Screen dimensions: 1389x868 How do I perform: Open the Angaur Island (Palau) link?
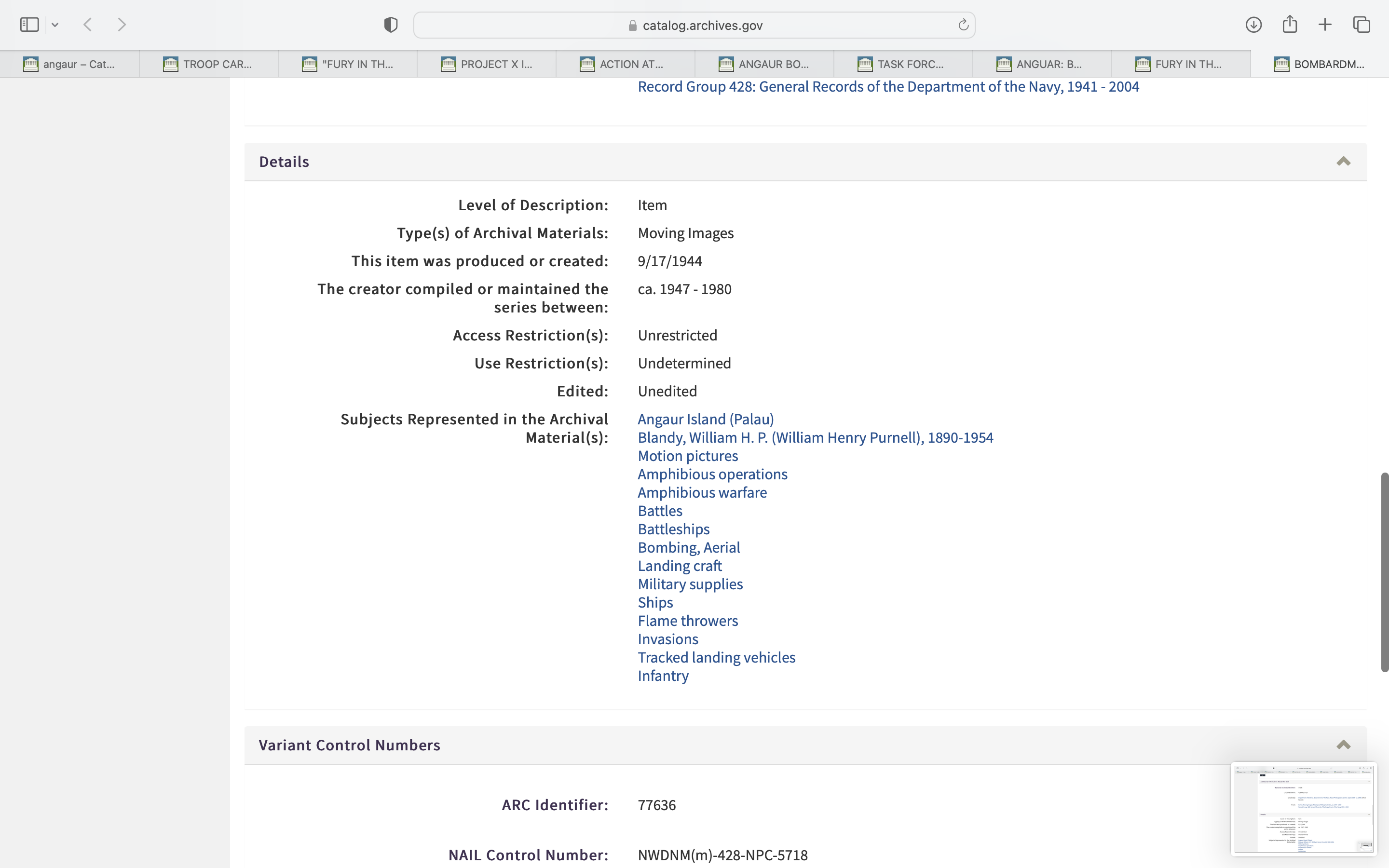coord(706,419)
